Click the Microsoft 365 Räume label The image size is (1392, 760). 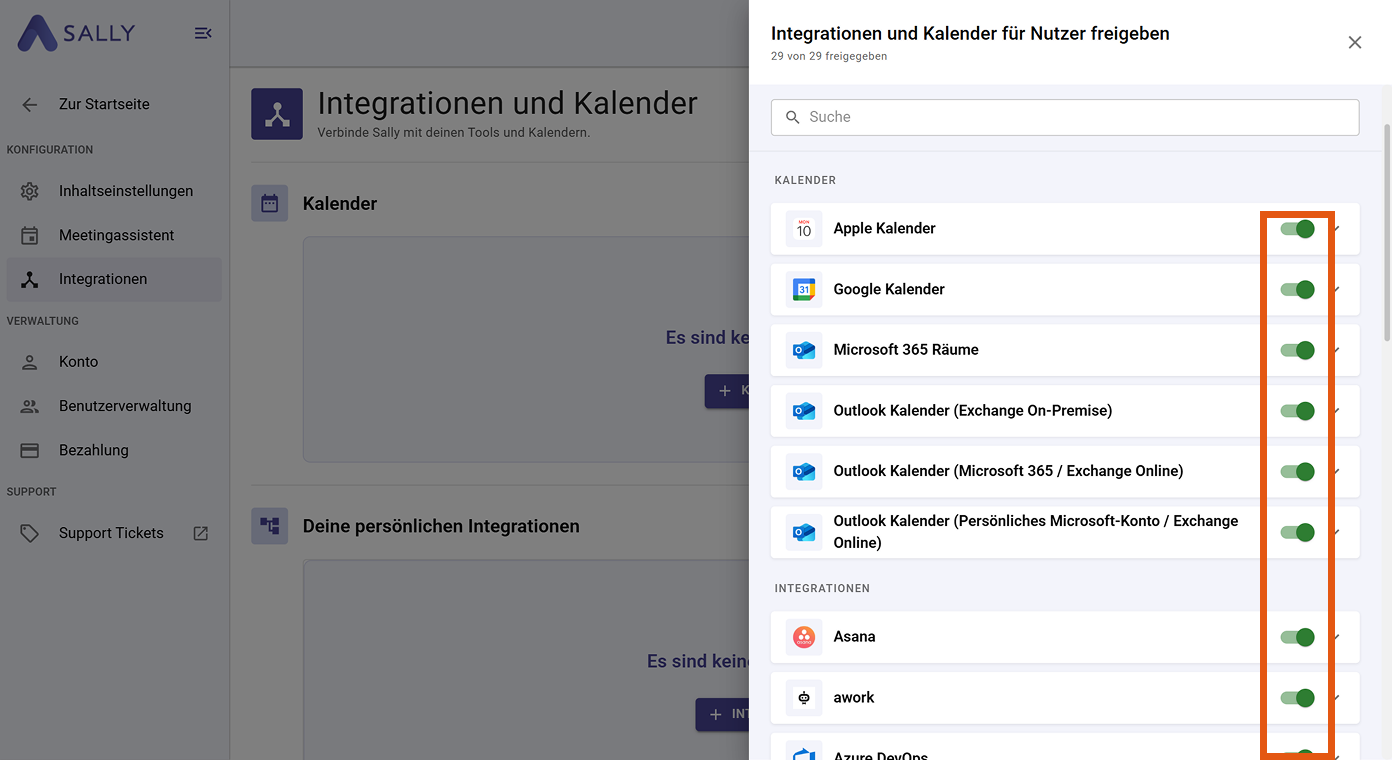pyautogui.click(x=906, y=349)
